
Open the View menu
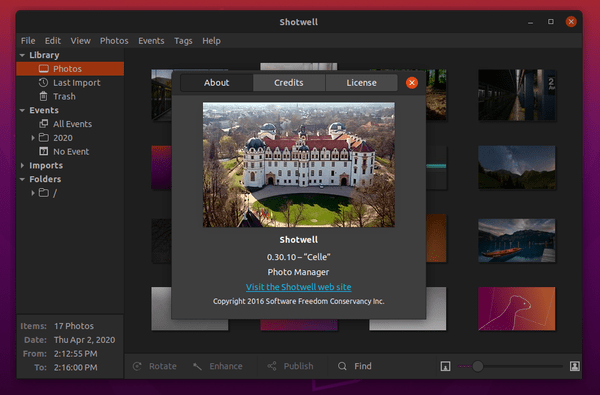80,41
